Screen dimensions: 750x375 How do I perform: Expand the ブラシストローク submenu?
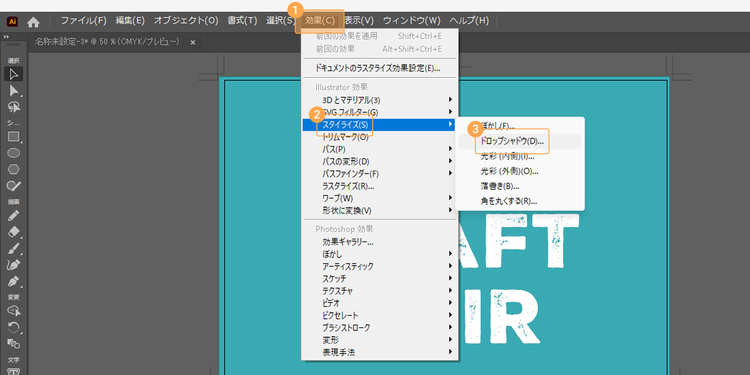coord(380,328)
